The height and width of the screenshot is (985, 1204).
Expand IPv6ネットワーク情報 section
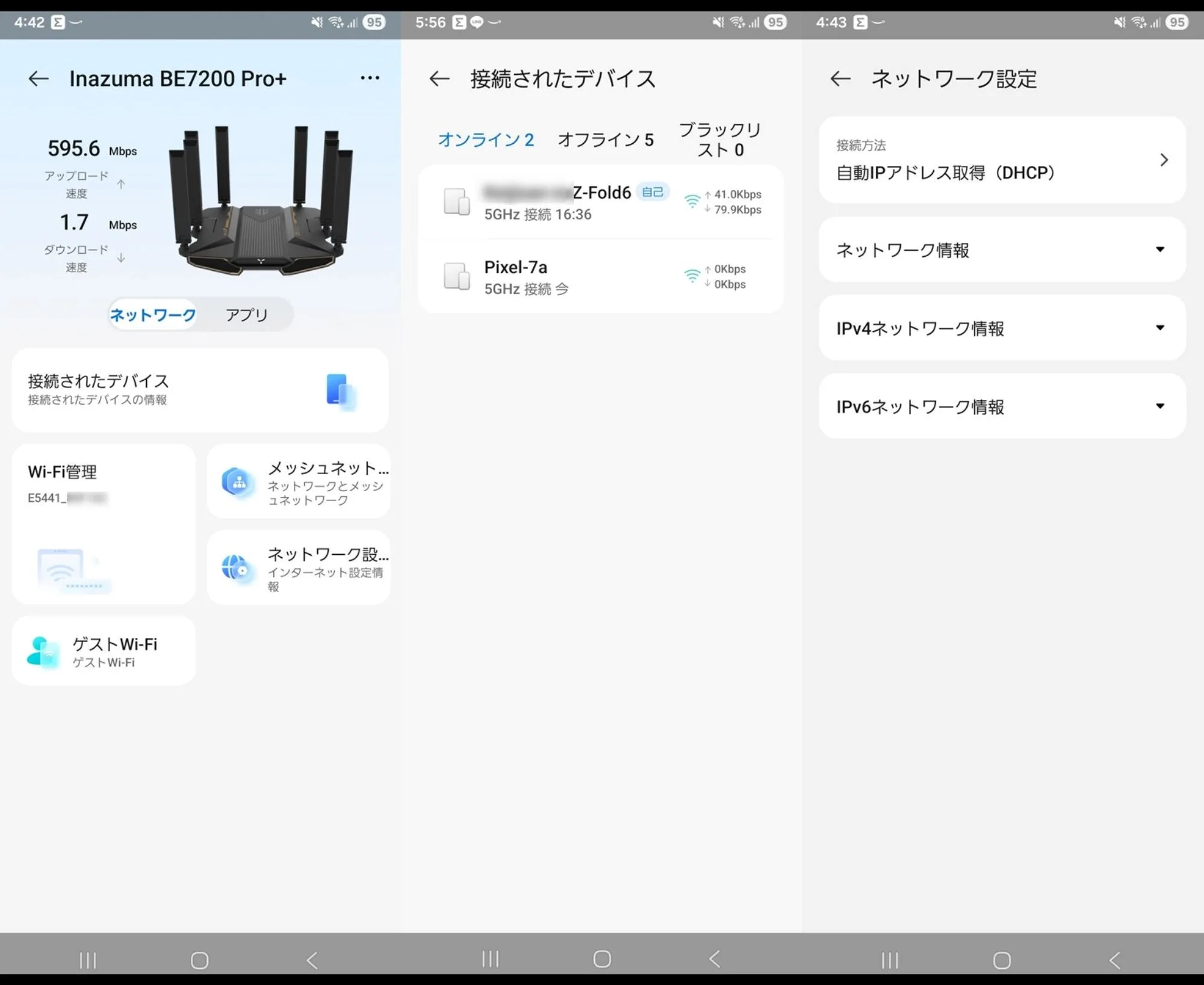(1159, 406)
